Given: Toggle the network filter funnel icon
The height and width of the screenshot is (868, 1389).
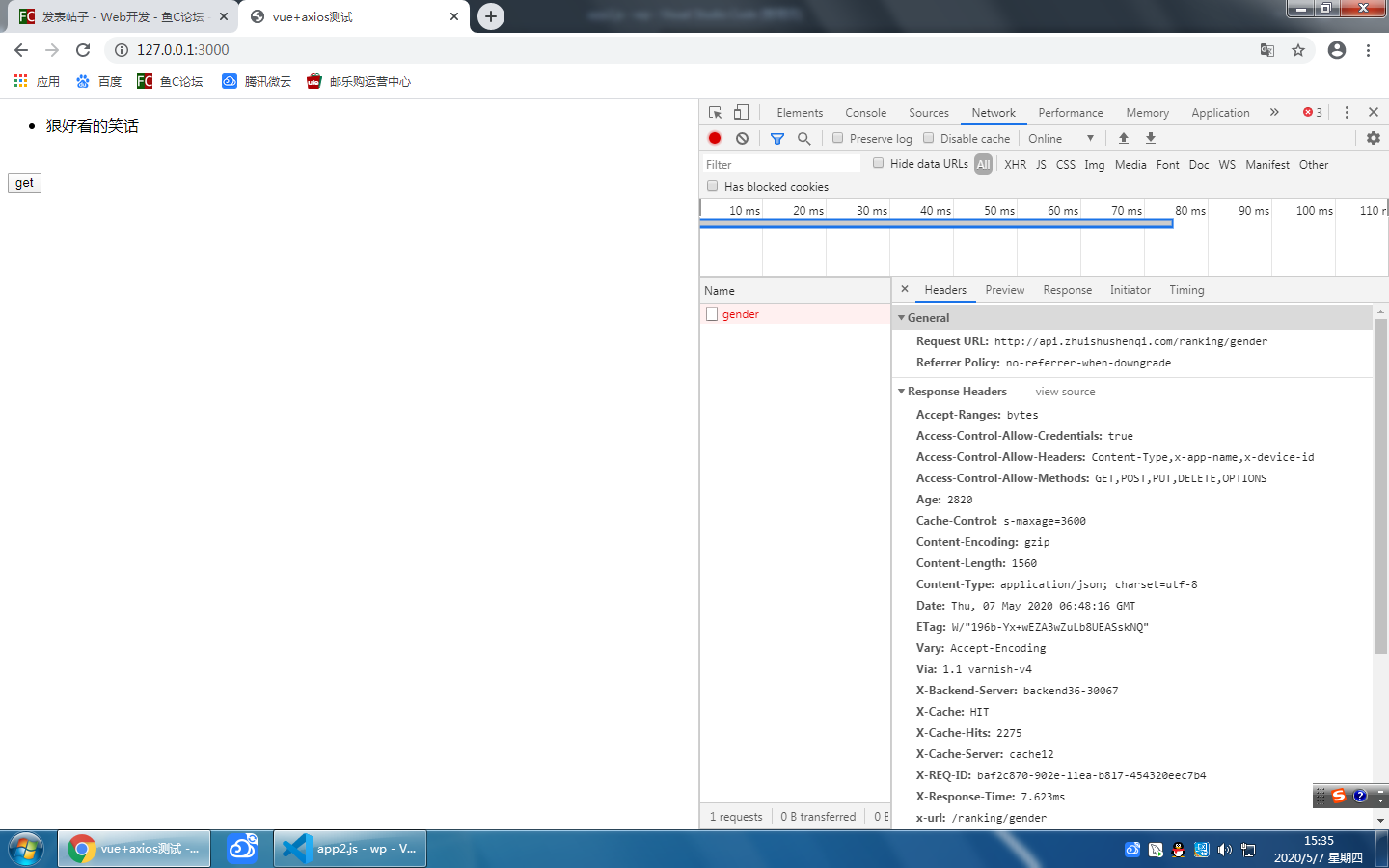Looking at the screenshot, I should coord(777,138).
